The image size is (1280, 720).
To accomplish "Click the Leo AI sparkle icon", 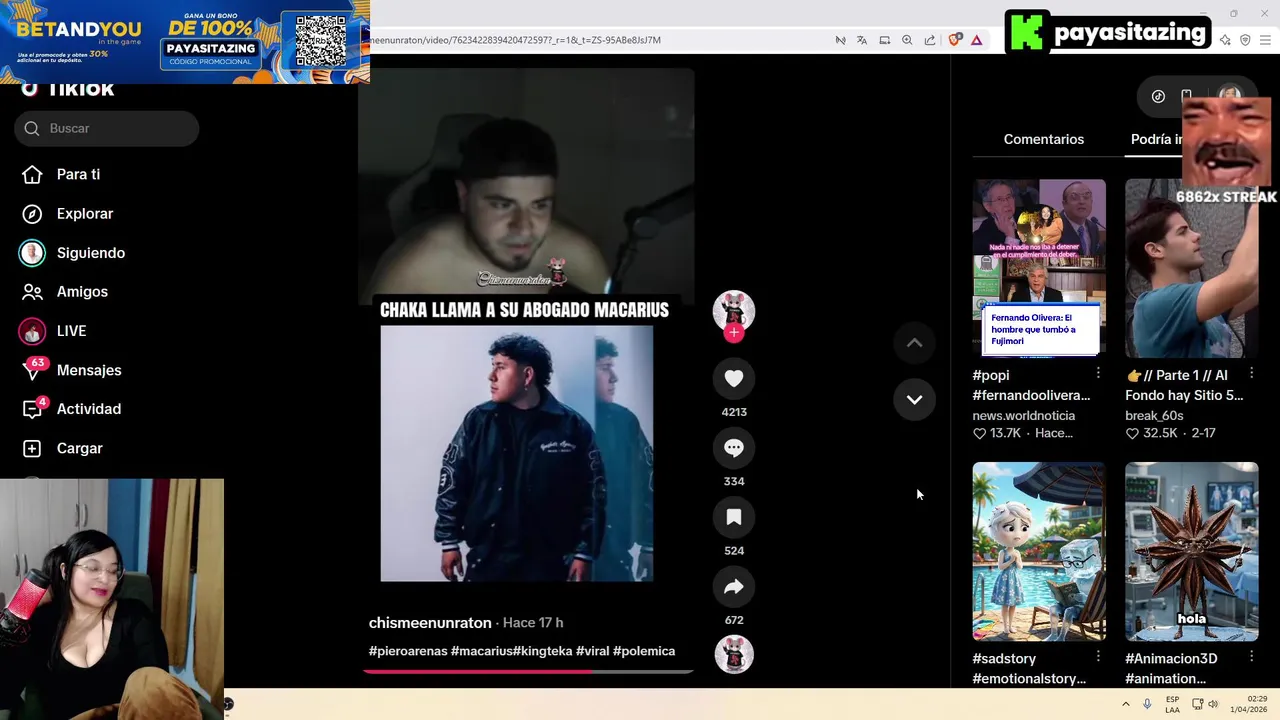I will click(x=1225, y=40).
